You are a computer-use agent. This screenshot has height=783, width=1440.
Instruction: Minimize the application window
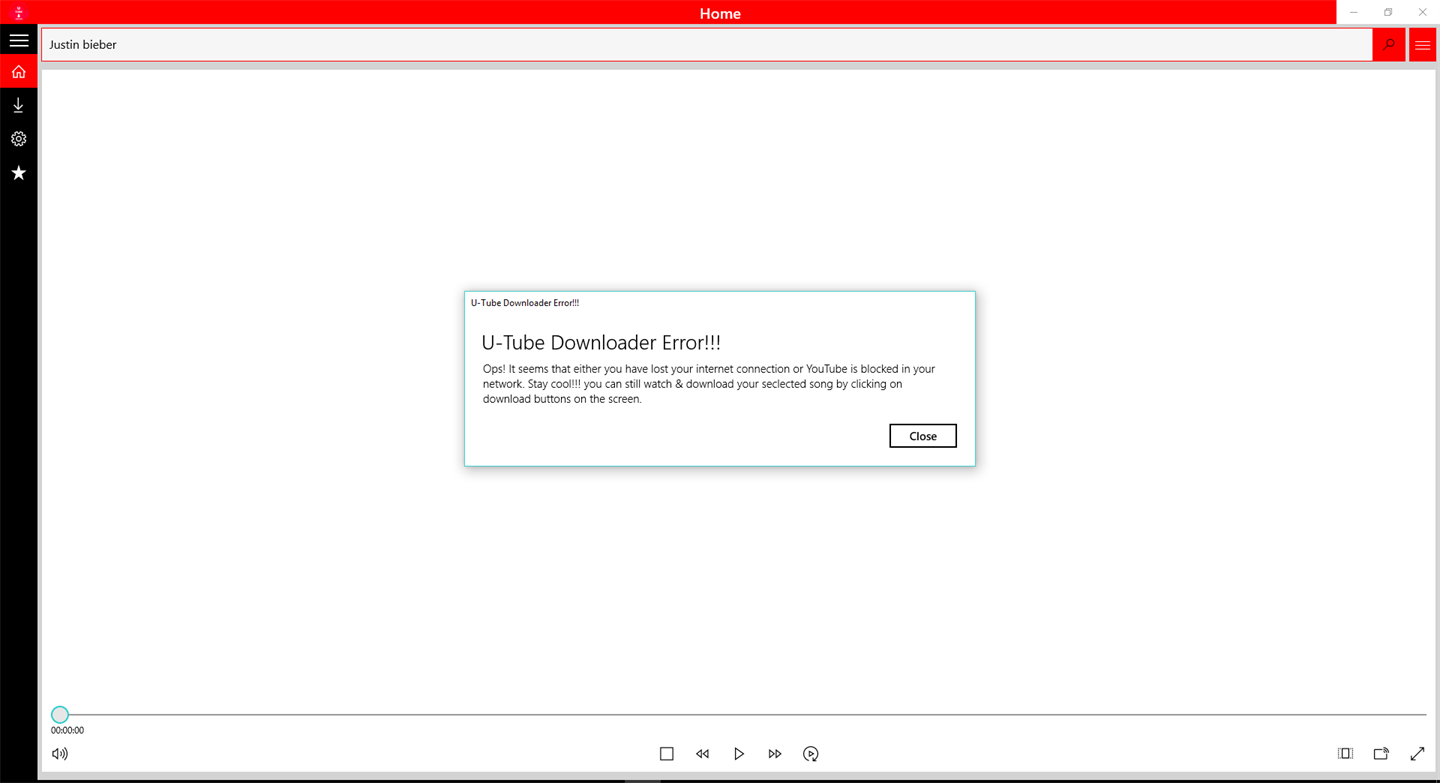click(x=1354, y=12)
